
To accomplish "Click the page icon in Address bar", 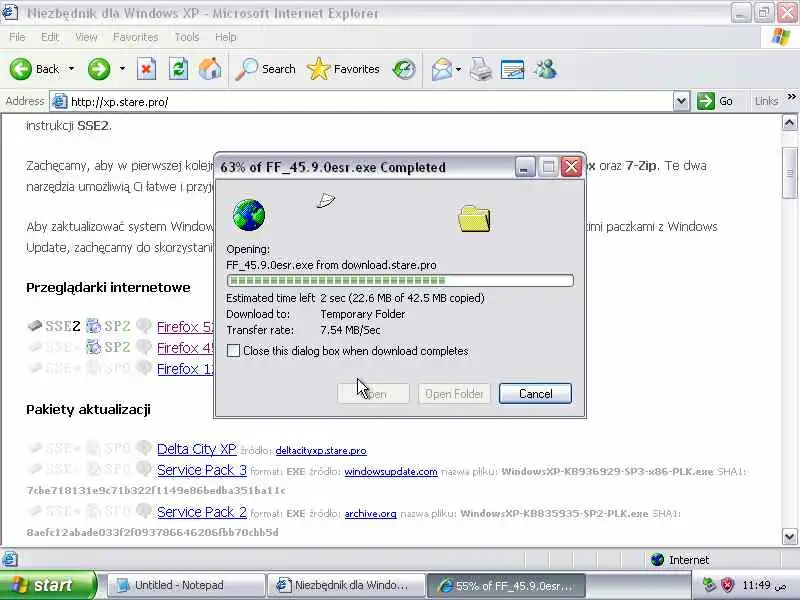I will point(60,102).
